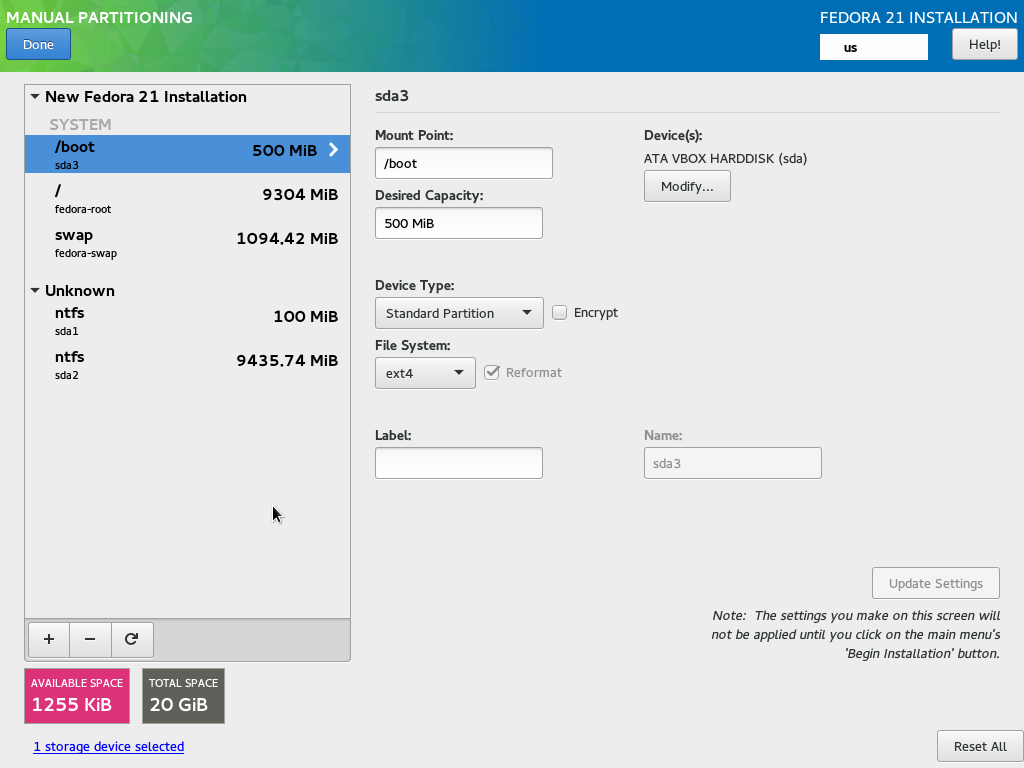Screen dimensions: 1024x768
Task: Click the Reset All button
Action: pyautogui.click(x=980, y=746)
